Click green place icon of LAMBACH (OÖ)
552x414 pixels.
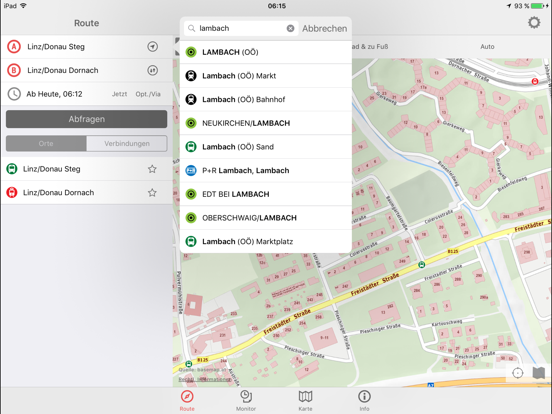pyautogui.click(x=191, y=52)
